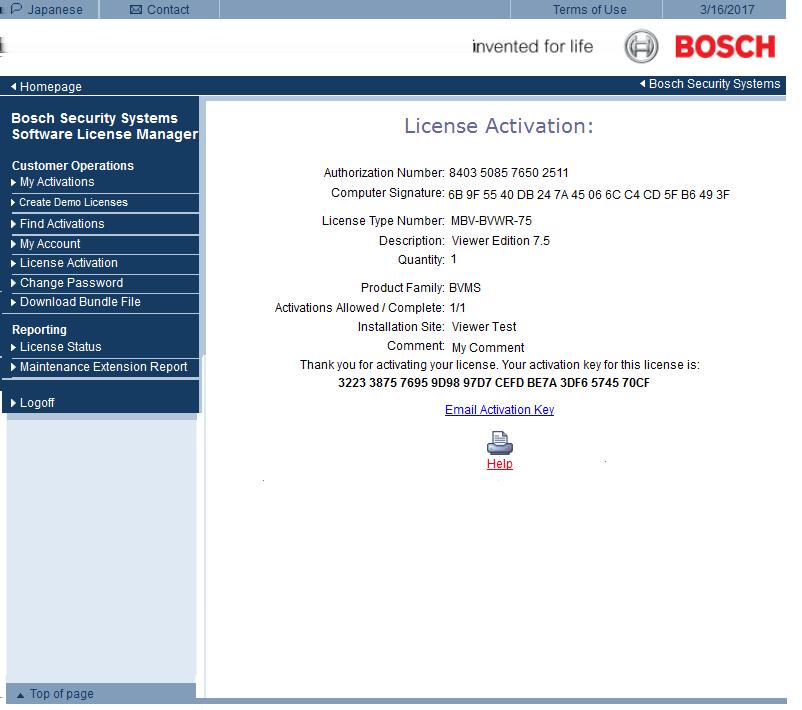Open Download Bundle File

(x=80, y=302)
